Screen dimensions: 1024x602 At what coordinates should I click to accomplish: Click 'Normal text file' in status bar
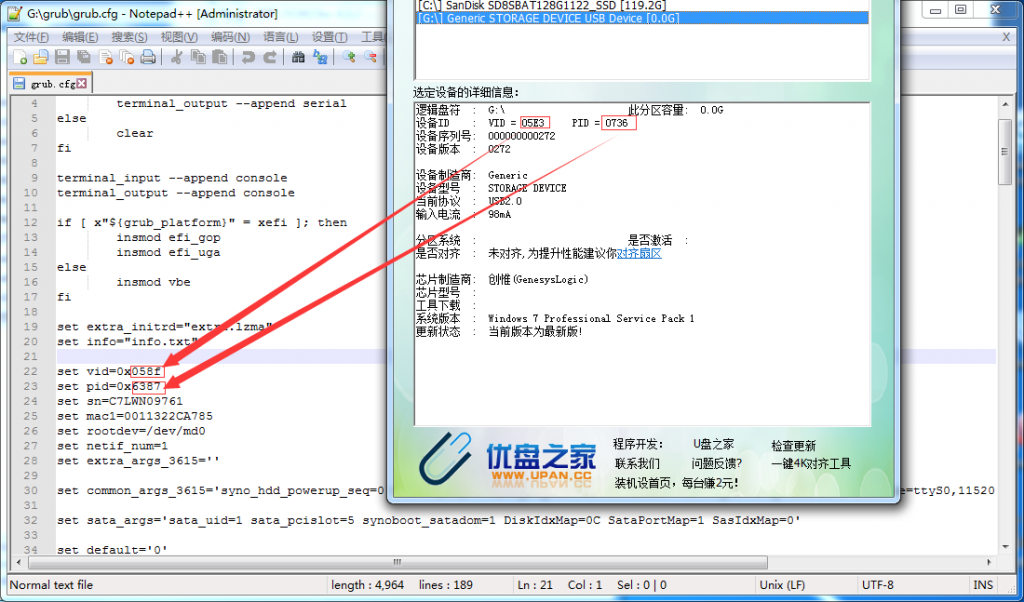(51, 585)
